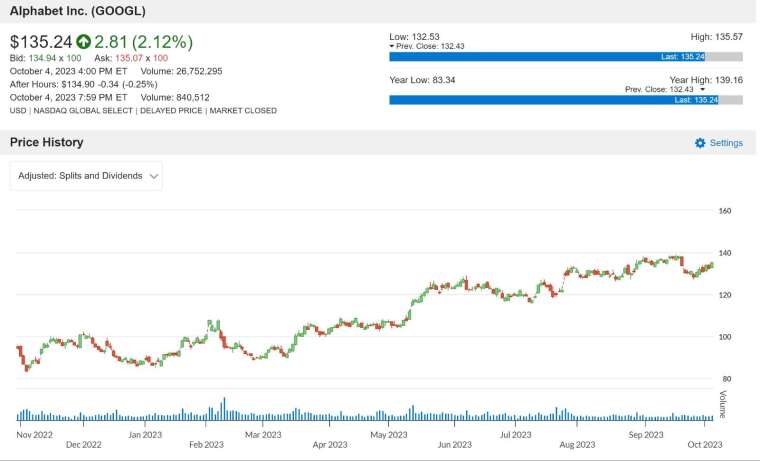Open the Settings link in Price History
The height and width of the screenshot is (461, 760).
point(726,143)
